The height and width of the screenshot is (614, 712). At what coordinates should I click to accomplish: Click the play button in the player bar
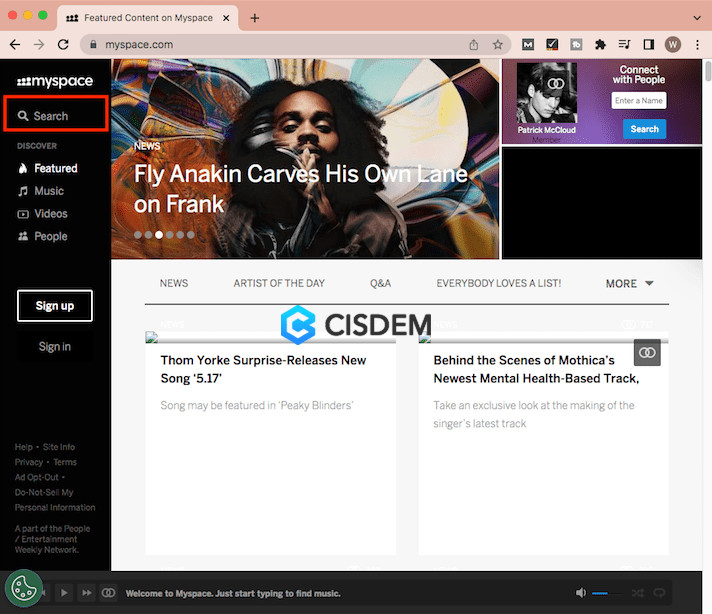coord(64,593)
